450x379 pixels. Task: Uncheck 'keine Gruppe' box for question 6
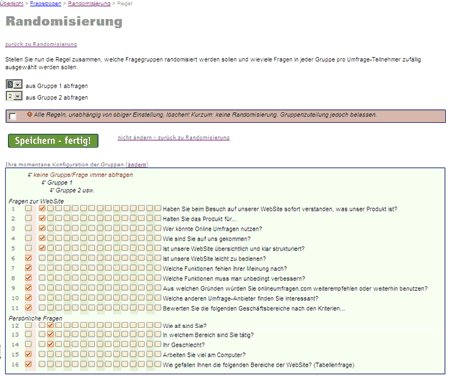coord(28,258)
